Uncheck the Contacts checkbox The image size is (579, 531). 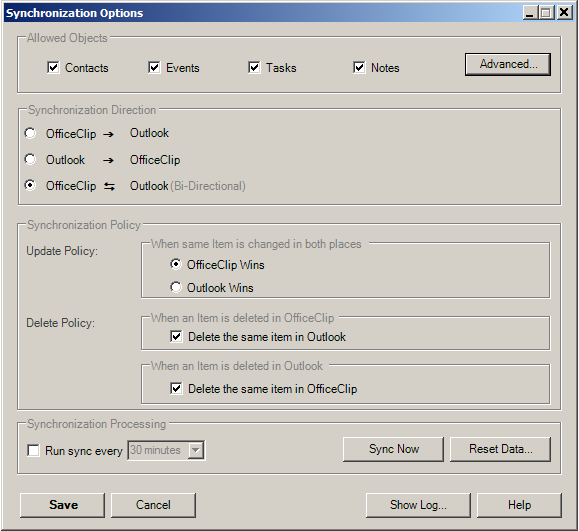[x=53, y=68]
